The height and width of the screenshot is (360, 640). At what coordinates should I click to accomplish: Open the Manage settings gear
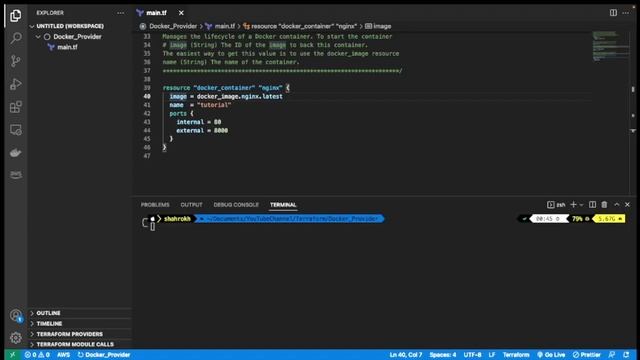click(x=16, y=338)
